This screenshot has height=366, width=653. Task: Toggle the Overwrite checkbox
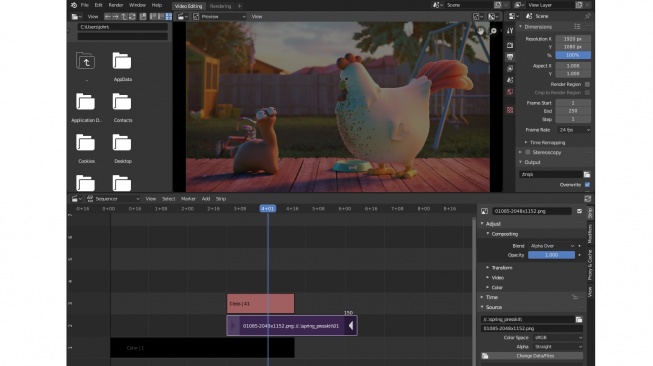(x=587, y=184)
